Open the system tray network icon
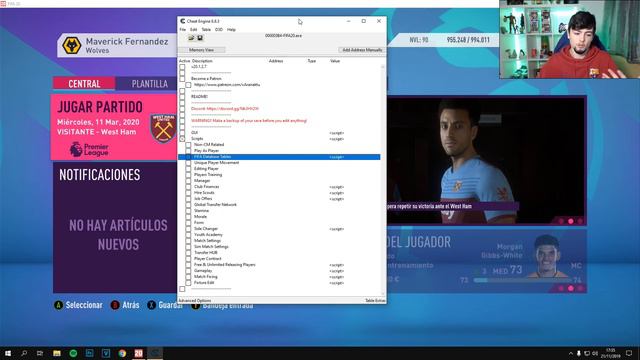The image size is (640, 360). click(587, 353)
